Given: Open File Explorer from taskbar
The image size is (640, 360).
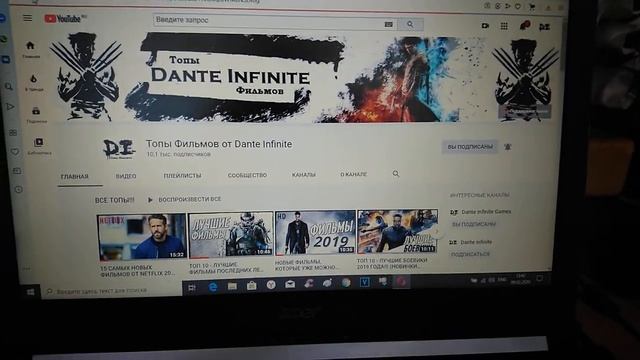Looking at the screenshot, I should (232, 286).
